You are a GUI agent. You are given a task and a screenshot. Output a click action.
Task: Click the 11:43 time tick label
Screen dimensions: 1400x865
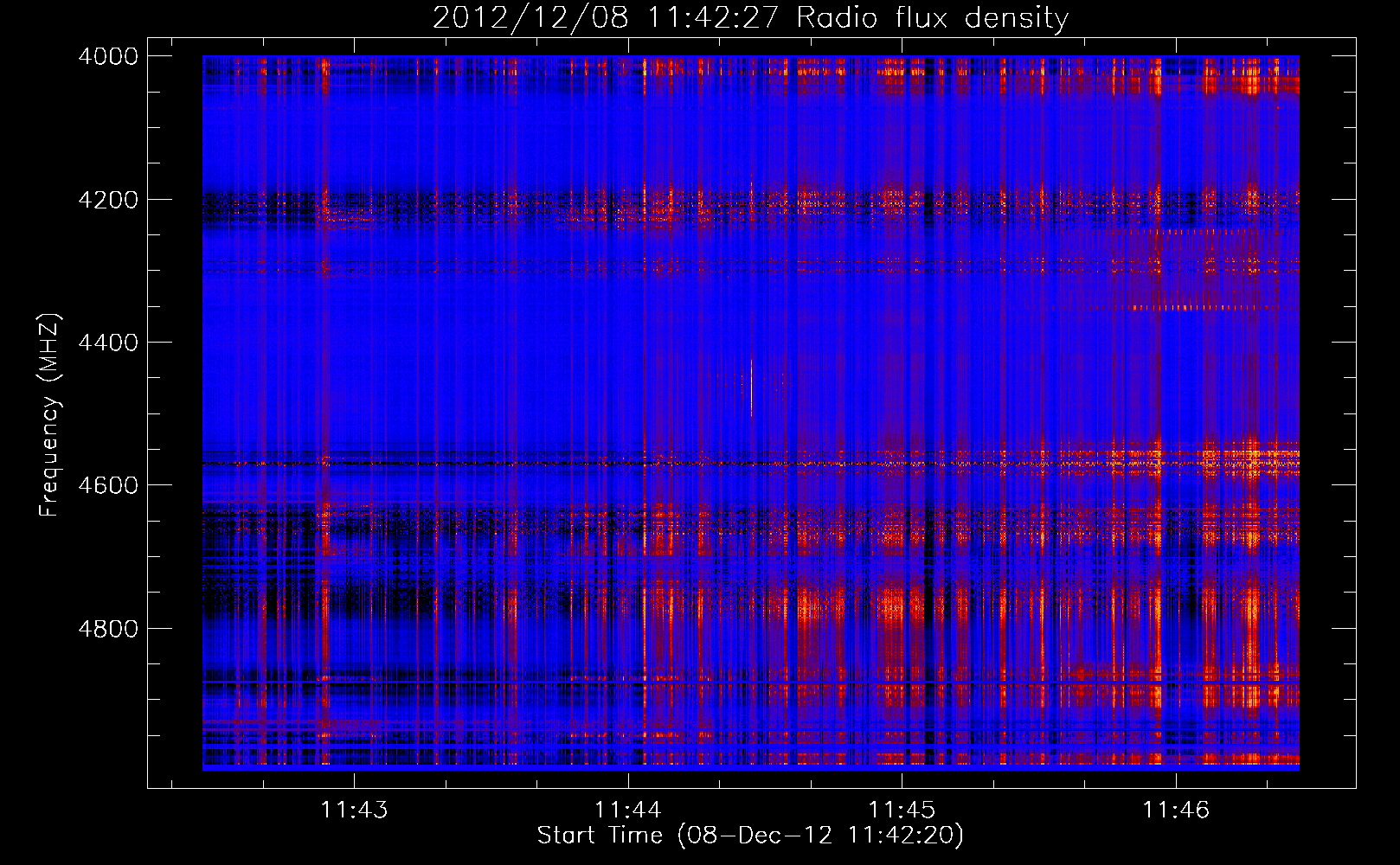354,811
